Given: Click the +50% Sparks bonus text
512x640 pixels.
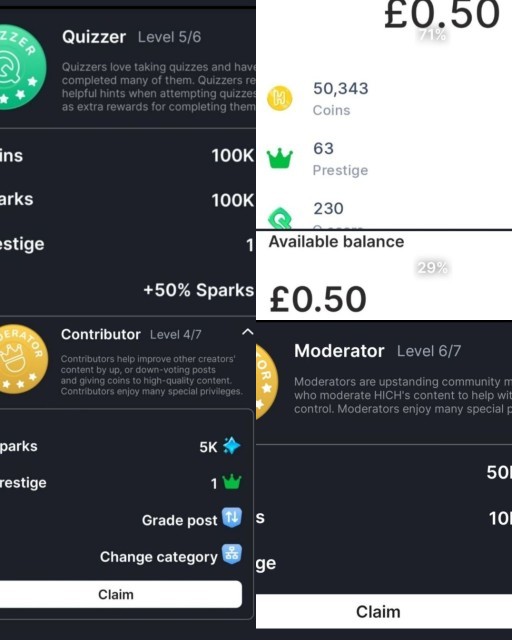Looking at the screenshot, I should (199, 290).
